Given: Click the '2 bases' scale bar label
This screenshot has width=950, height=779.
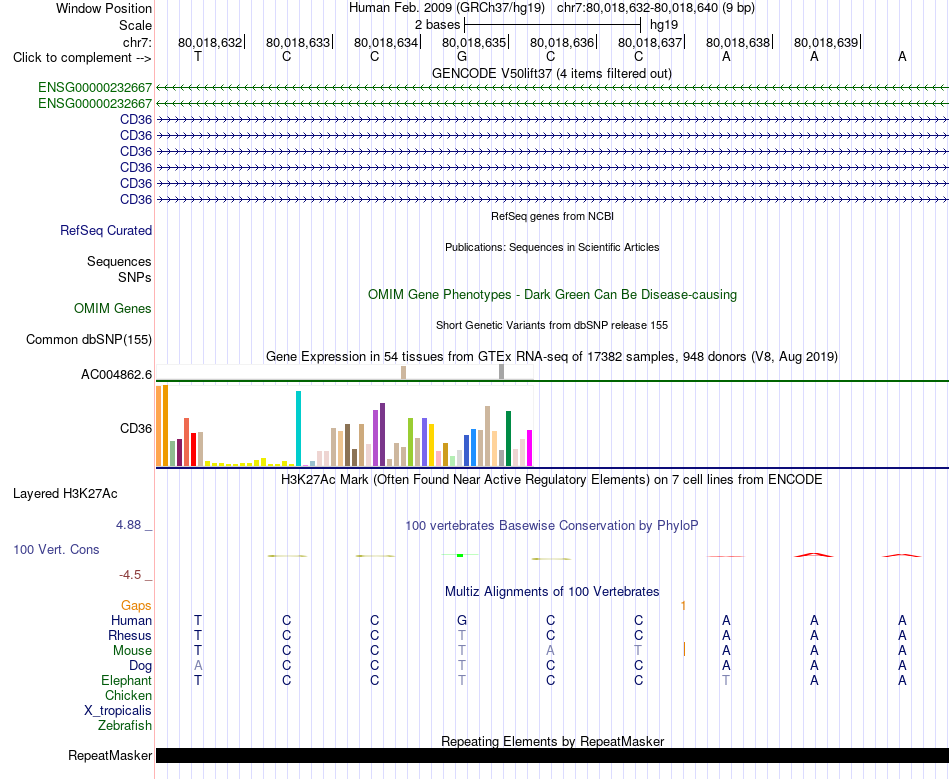Looking at the screenshot, I should (x=437, y=25).
